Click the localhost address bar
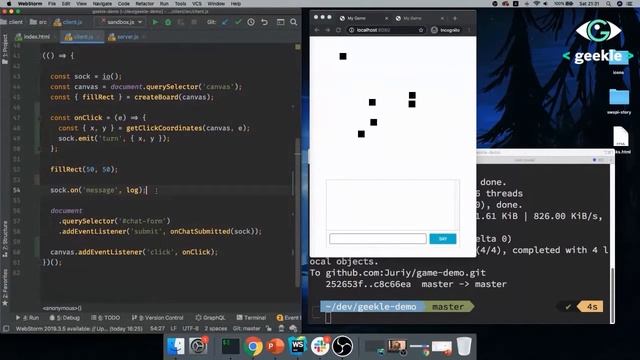640x360 pixels. [386, 30]
